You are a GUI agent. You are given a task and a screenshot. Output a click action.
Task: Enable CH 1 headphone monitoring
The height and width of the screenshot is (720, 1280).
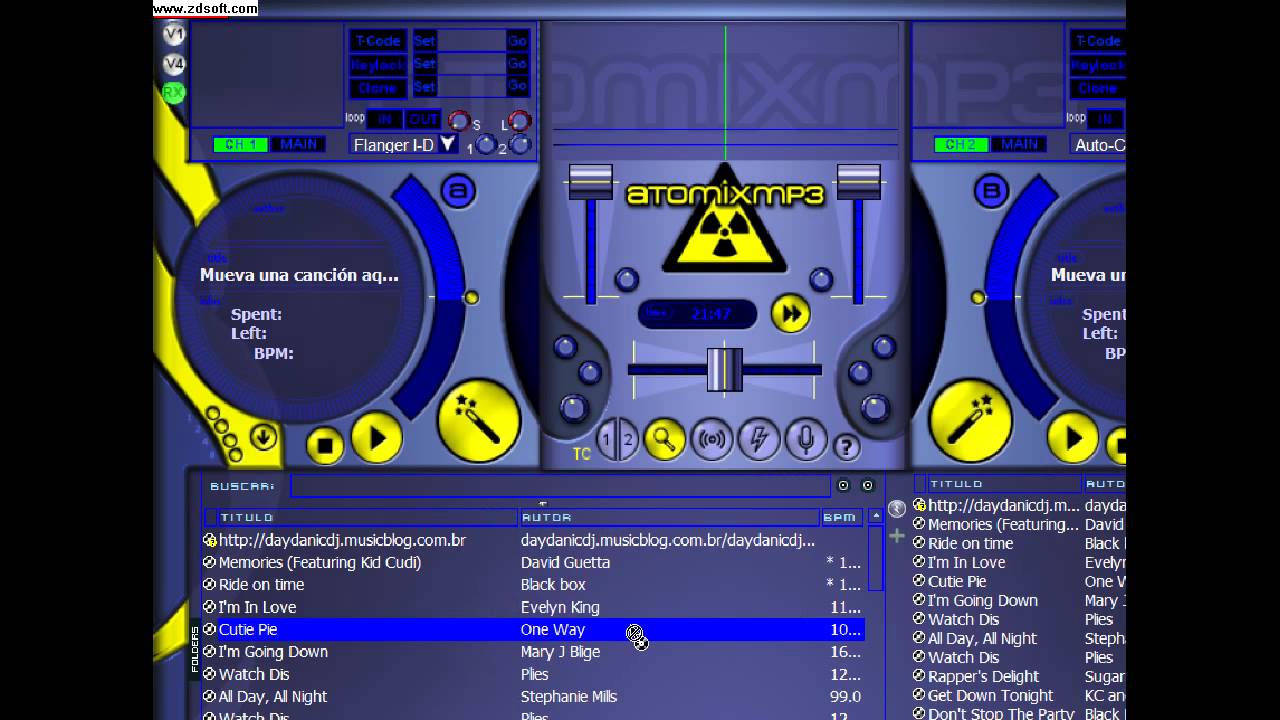(x=240, y=144)
